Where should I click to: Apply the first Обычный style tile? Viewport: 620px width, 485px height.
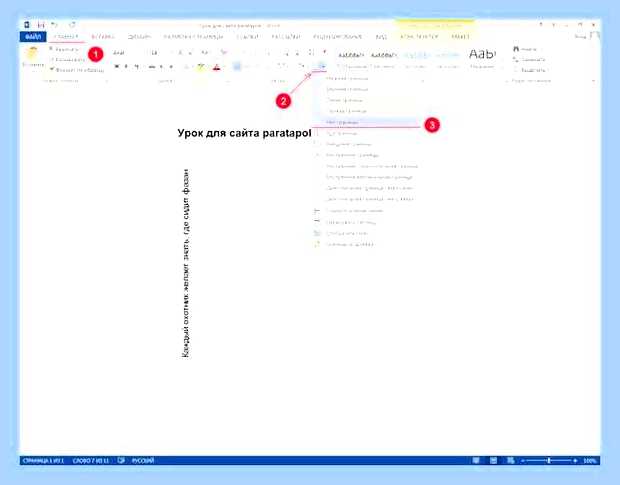point(352,59)
